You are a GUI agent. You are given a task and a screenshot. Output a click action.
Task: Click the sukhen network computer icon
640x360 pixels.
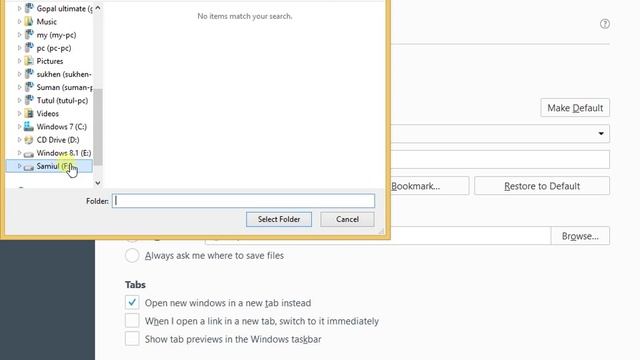[x=29, y=74]
